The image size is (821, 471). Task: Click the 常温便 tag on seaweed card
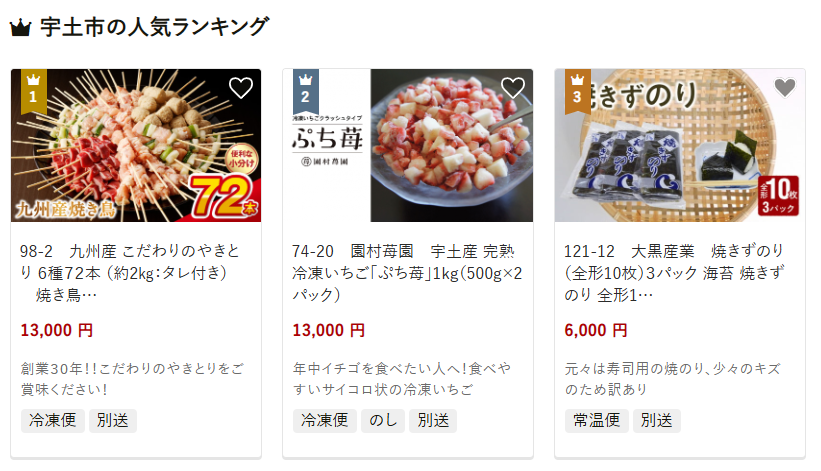[597, 421]
